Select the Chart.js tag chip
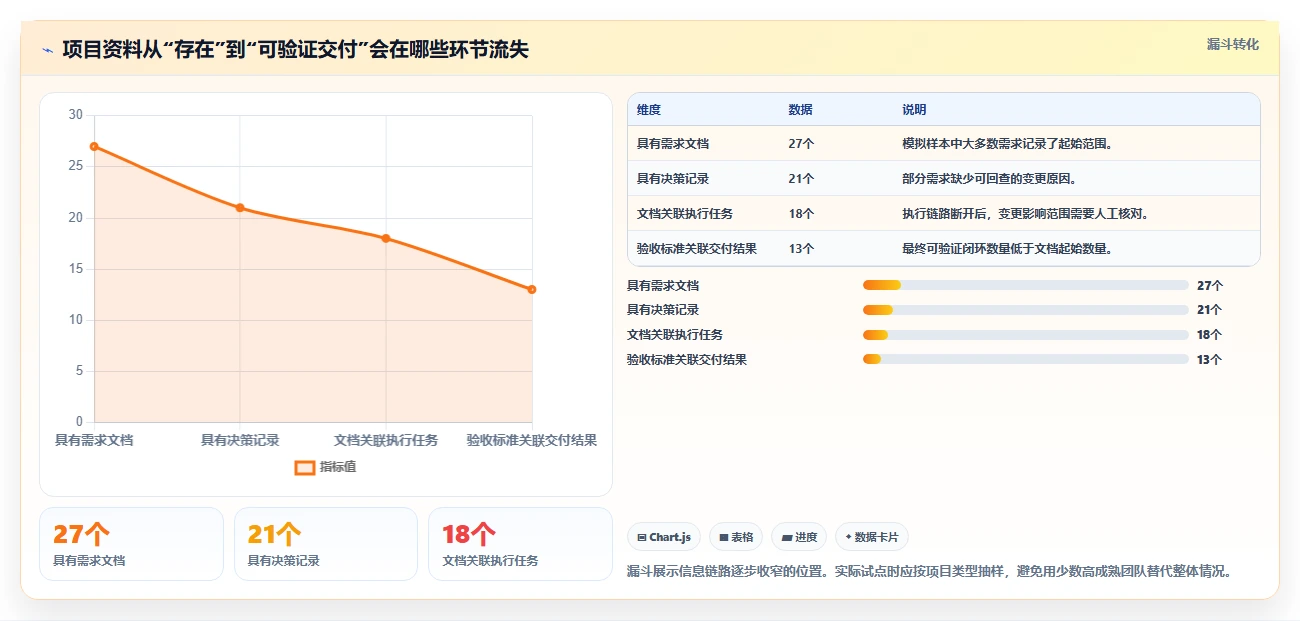This screenshot has height=621, width=1300. (x=664, y=537)
